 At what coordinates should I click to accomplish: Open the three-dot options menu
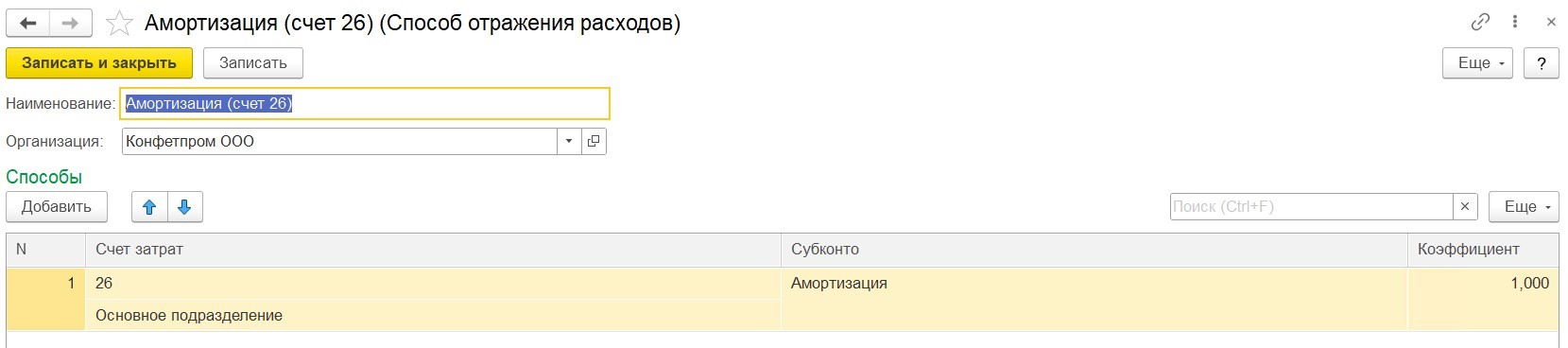pyautogui.click(x=1516, y=22)
